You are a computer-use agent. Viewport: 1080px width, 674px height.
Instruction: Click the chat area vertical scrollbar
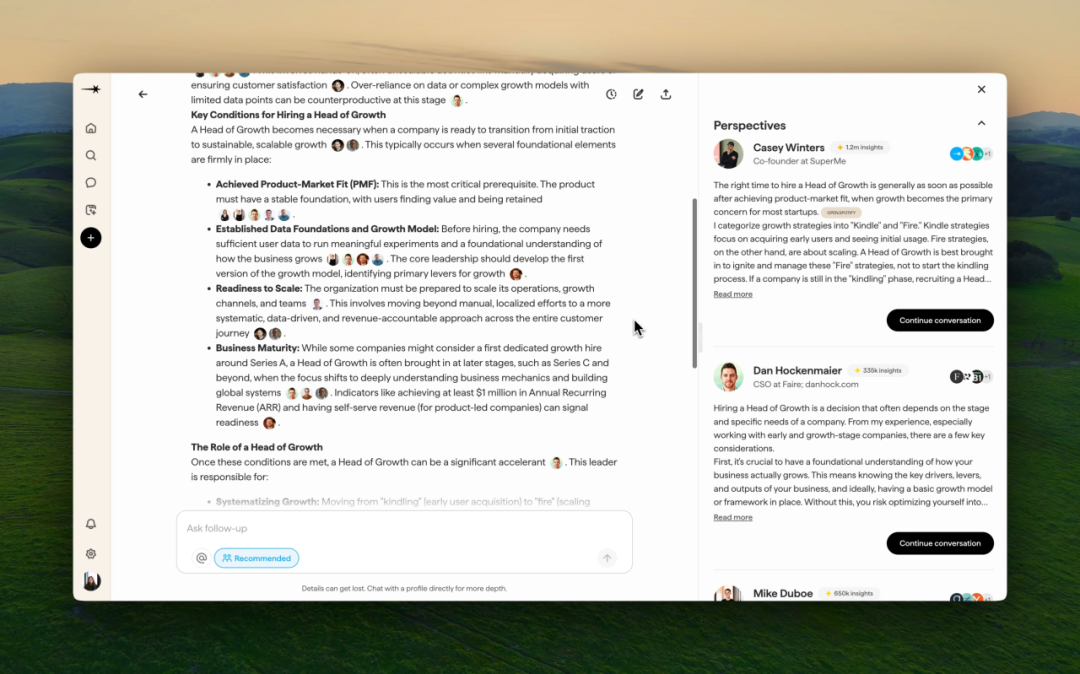(x=694, y=283)
